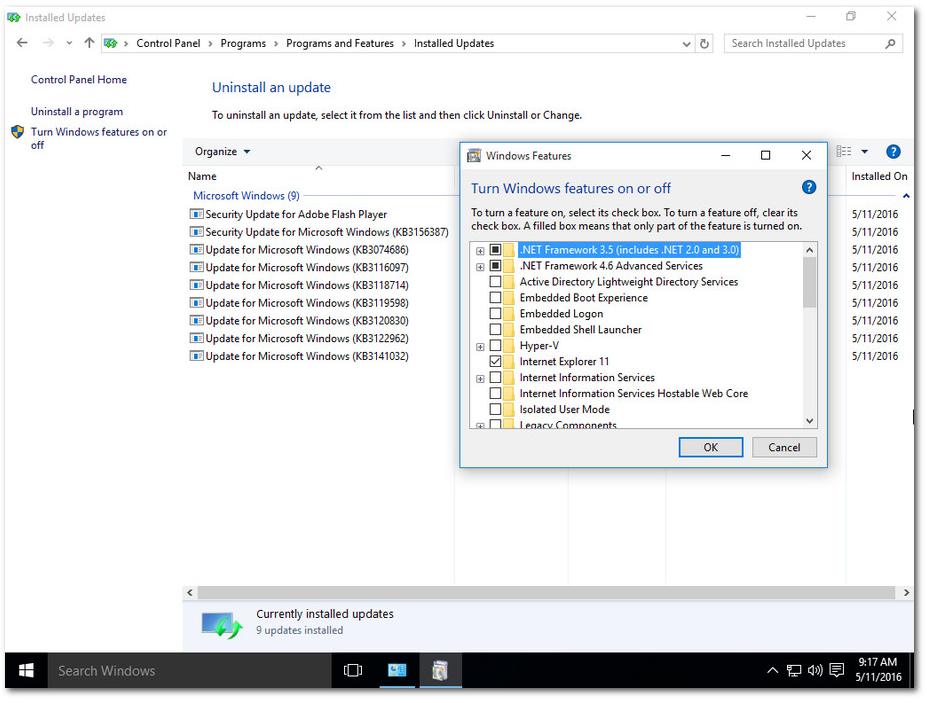
Task: Expand .NET Framework 4.6 Advanced Services node
Action: (480, 267)
